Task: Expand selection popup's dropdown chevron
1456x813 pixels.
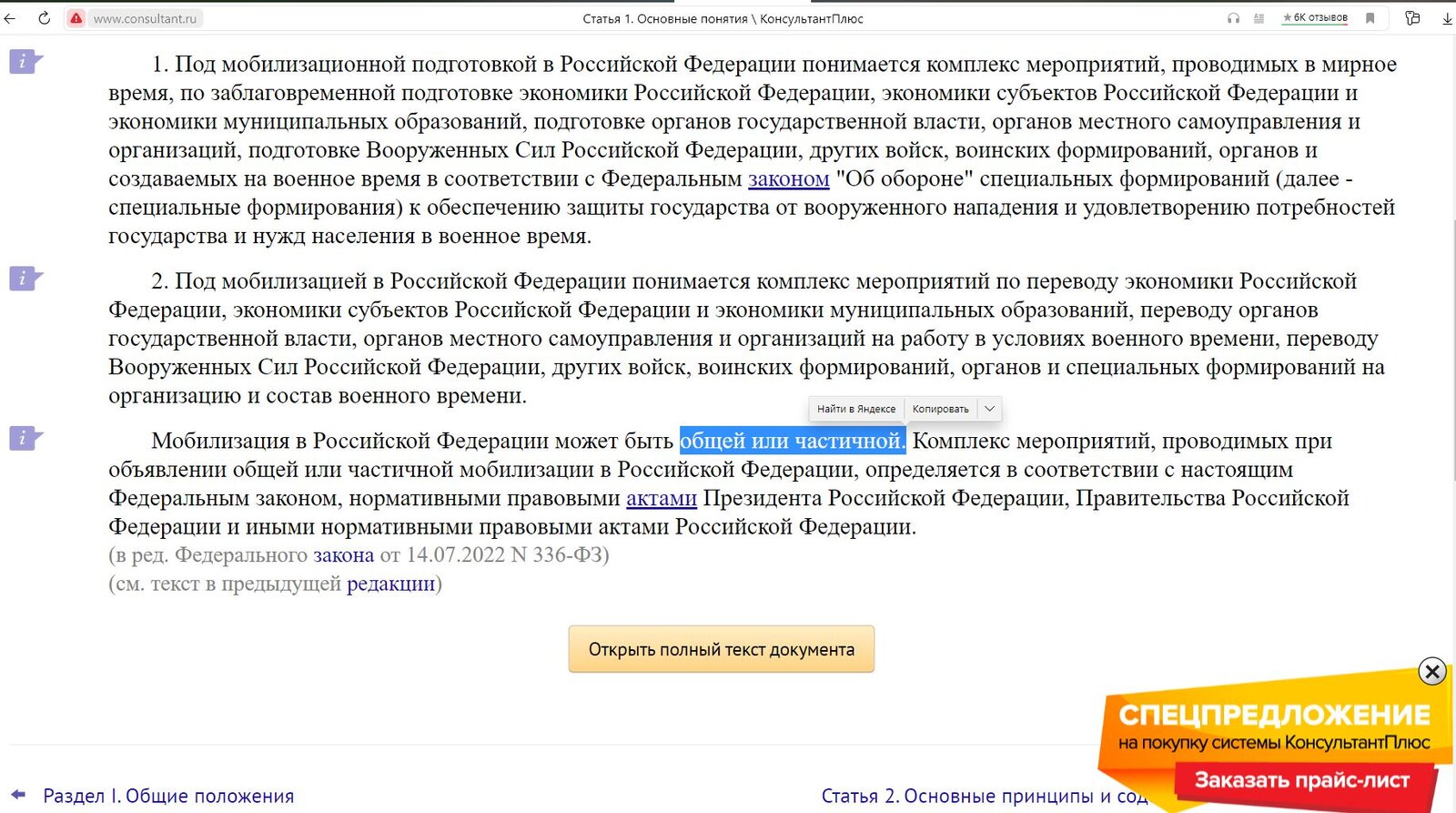Action: point(989,409)
